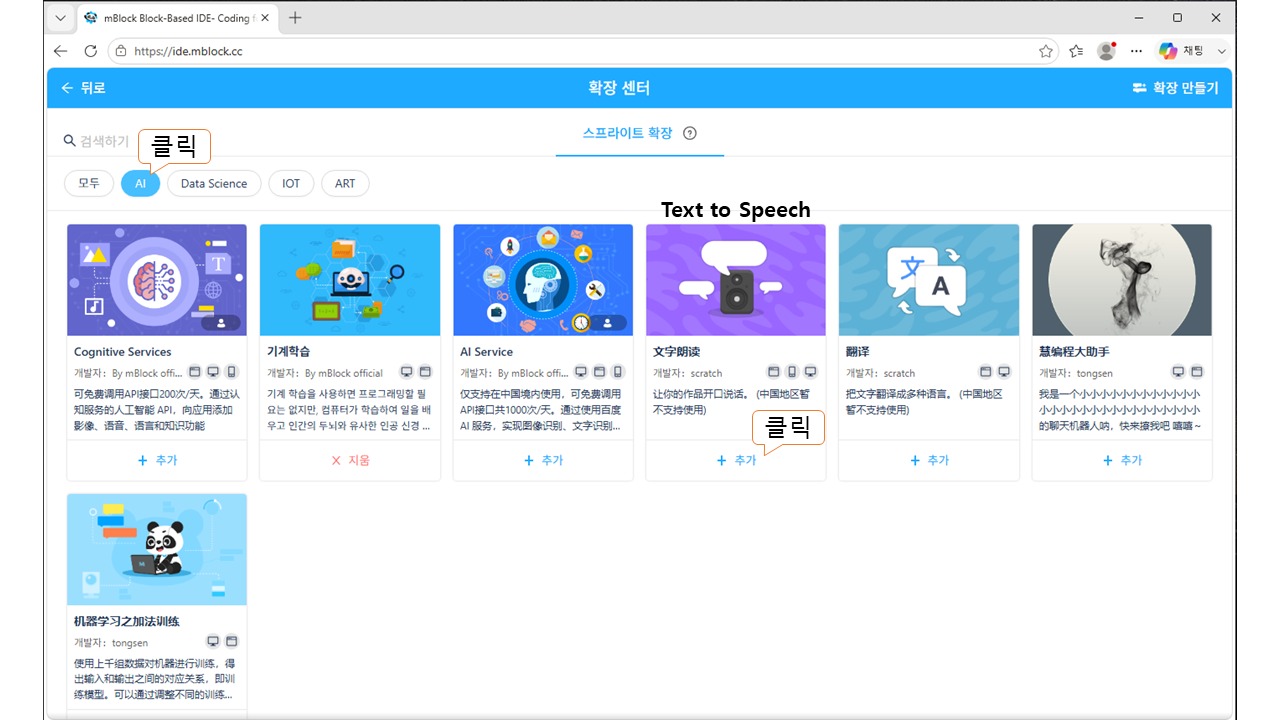Filter extensions by 모두
The image size is (1280, 720).
pyautogui.click(x=89, y=183)
